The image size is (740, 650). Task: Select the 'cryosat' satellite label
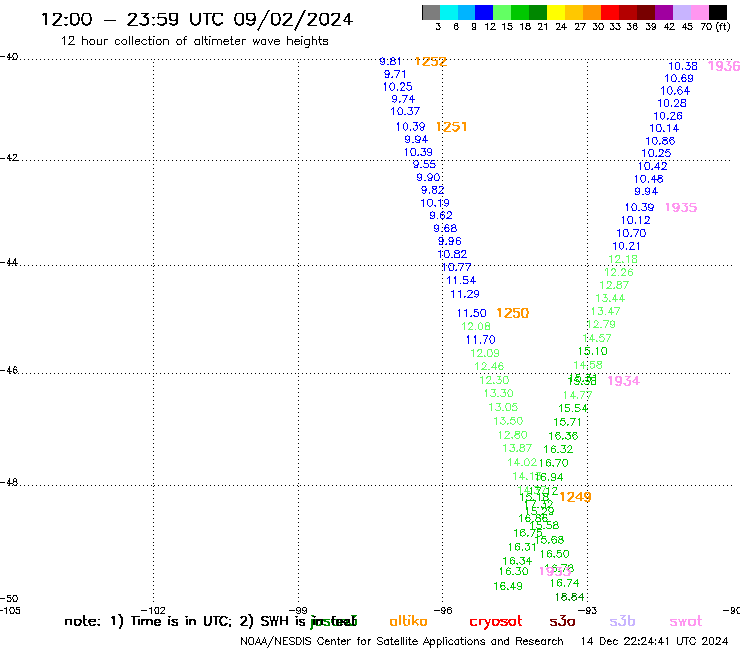click(496, 622)
